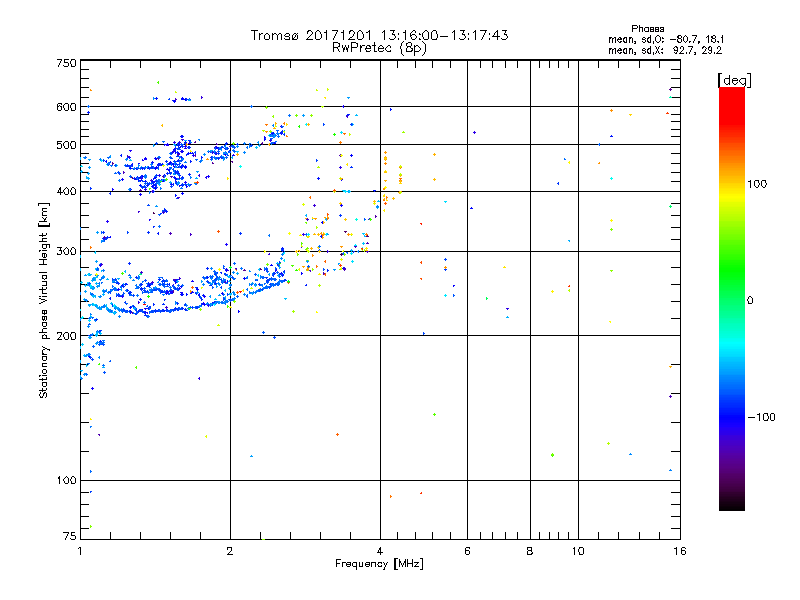Viewport: 800px width, 600px height.
Task: Click the x-axis tick label "16"
Action: pyautogui.click(x=680, y=551)
